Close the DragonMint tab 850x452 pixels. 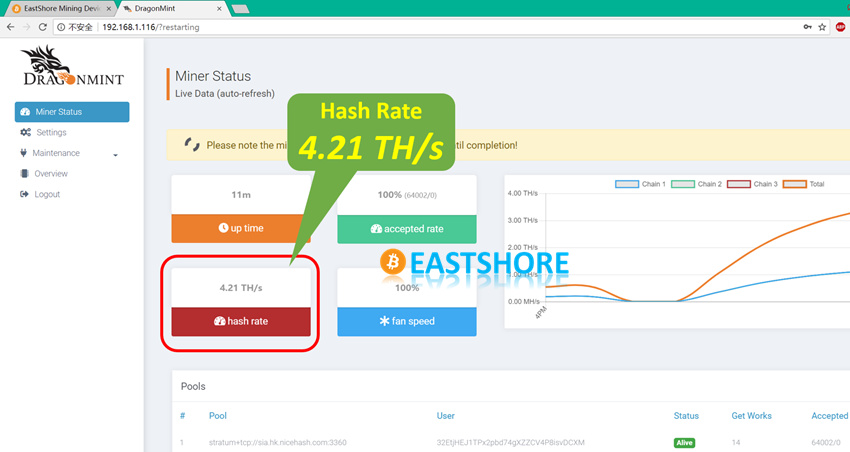[219, 9]
